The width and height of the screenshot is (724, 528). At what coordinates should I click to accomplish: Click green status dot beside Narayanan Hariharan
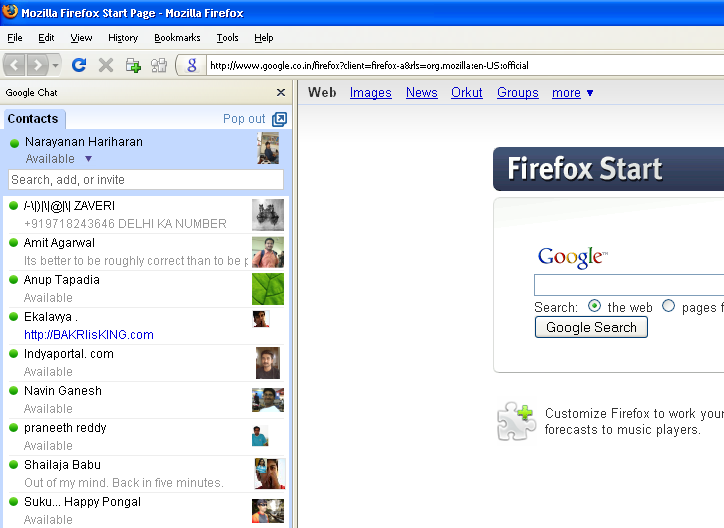(14, 143)
